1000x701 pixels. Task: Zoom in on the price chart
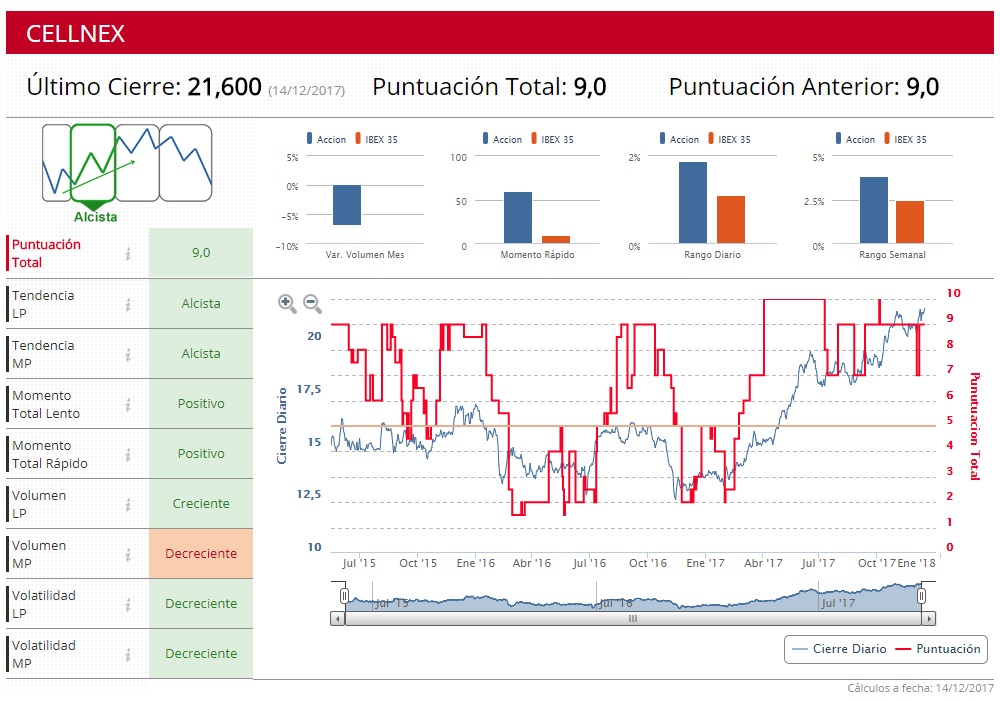287,304
